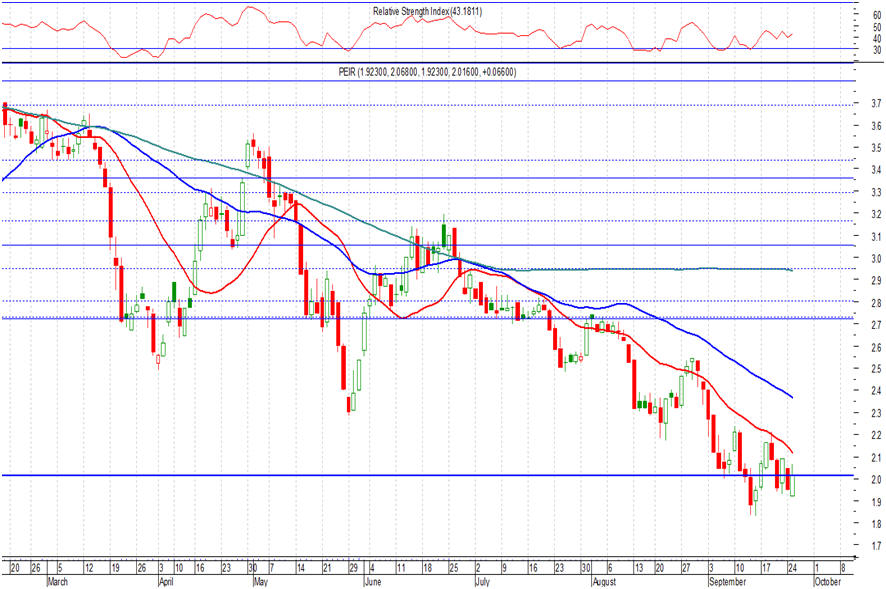Screen dimensions: 886x589
Task: Click the 3.4 price axis label
Action: pos(876,170)
